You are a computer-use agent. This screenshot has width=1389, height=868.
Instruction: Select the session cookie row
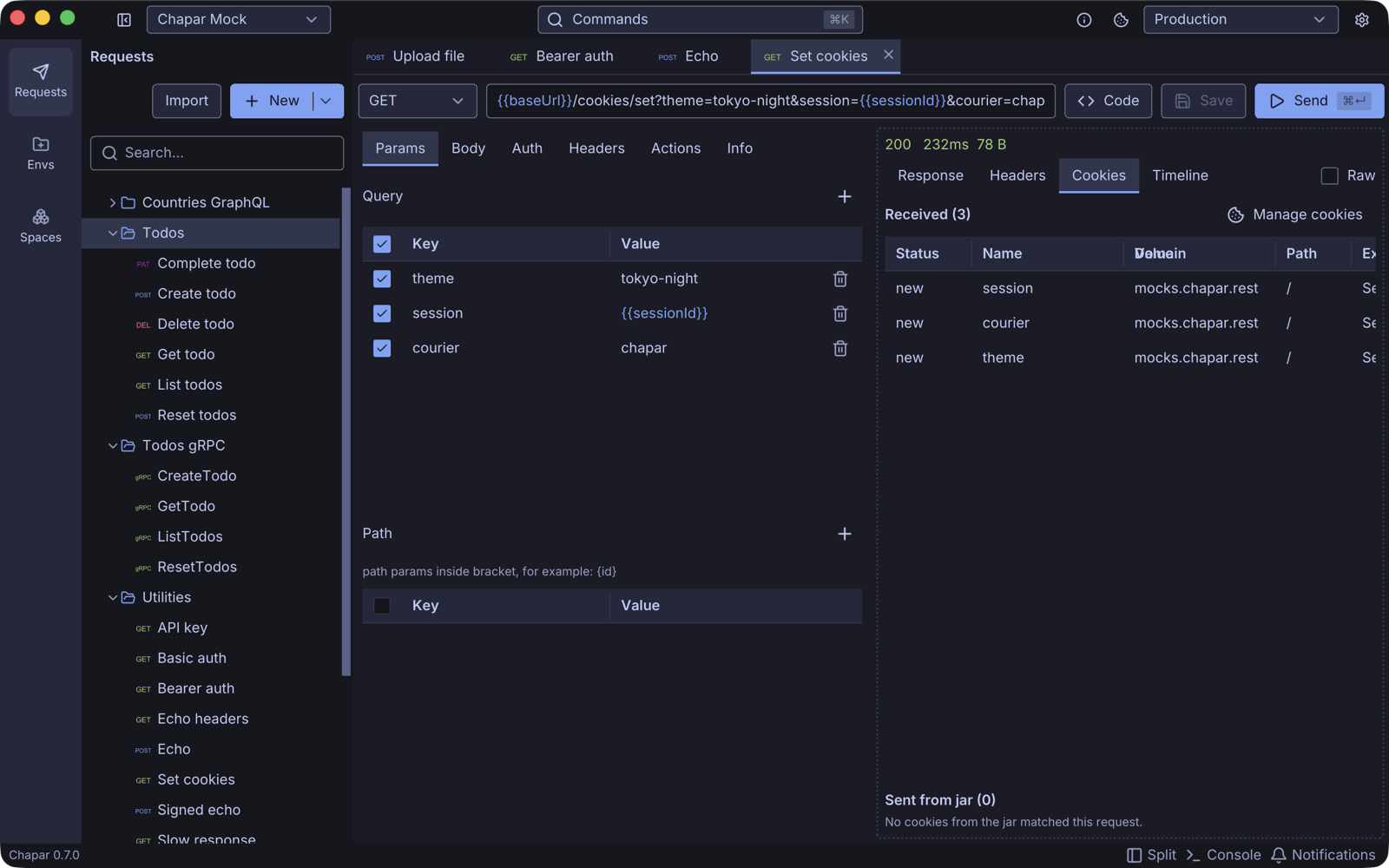coord(1130,288)
